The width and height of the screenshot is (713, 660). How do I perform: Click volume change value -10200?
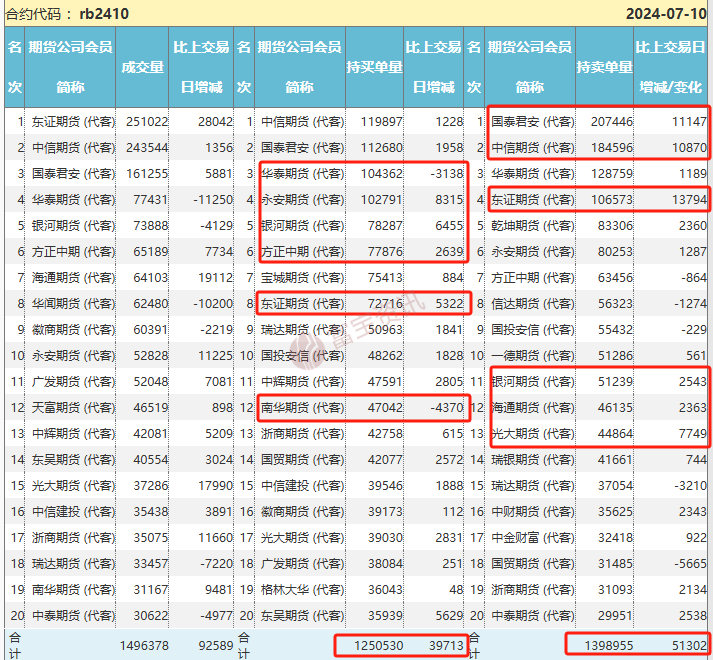click(x=212, y=303)
